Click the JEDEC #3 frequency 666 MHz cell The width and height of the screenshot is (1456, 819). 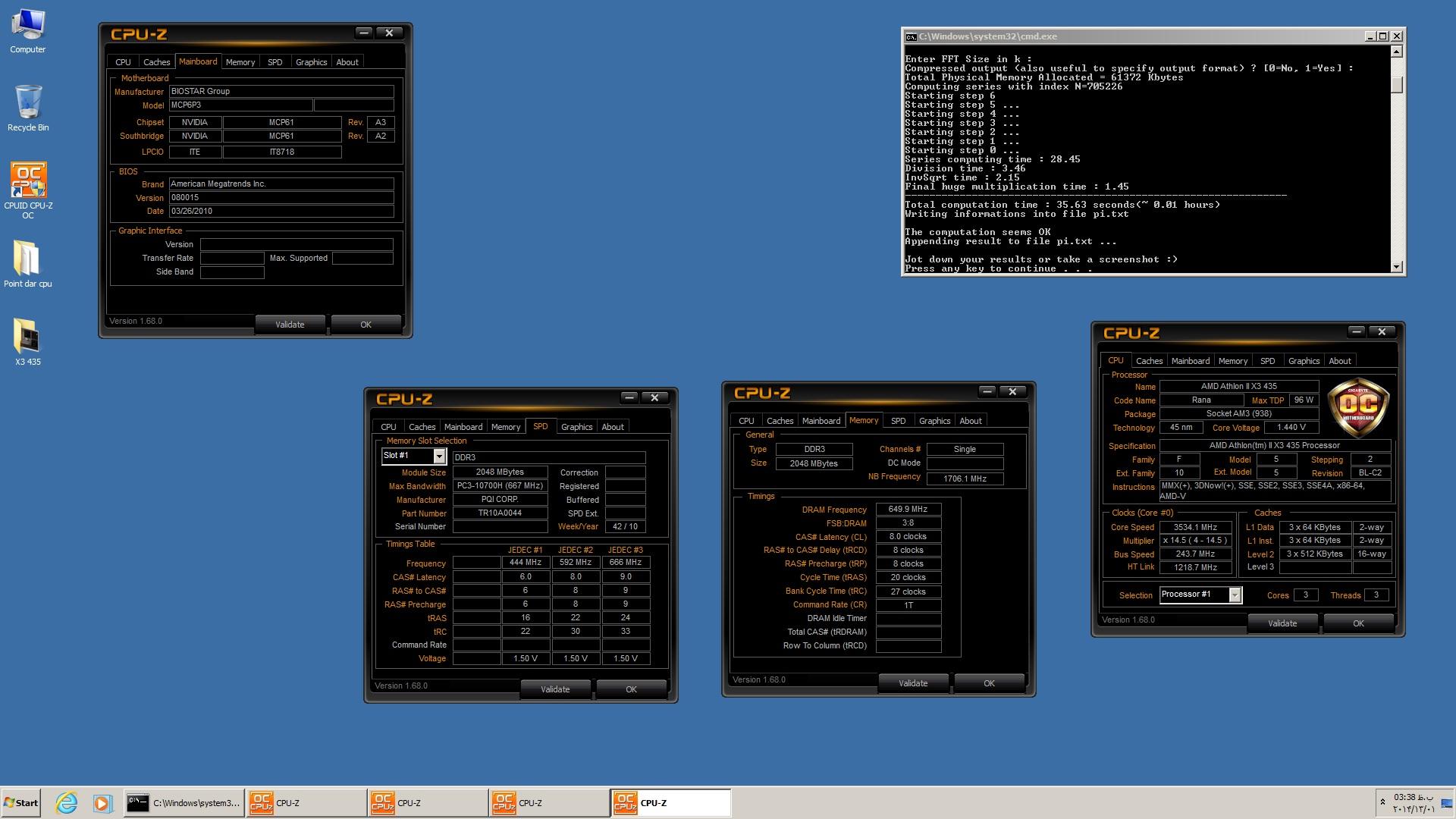tap(626, 563)
